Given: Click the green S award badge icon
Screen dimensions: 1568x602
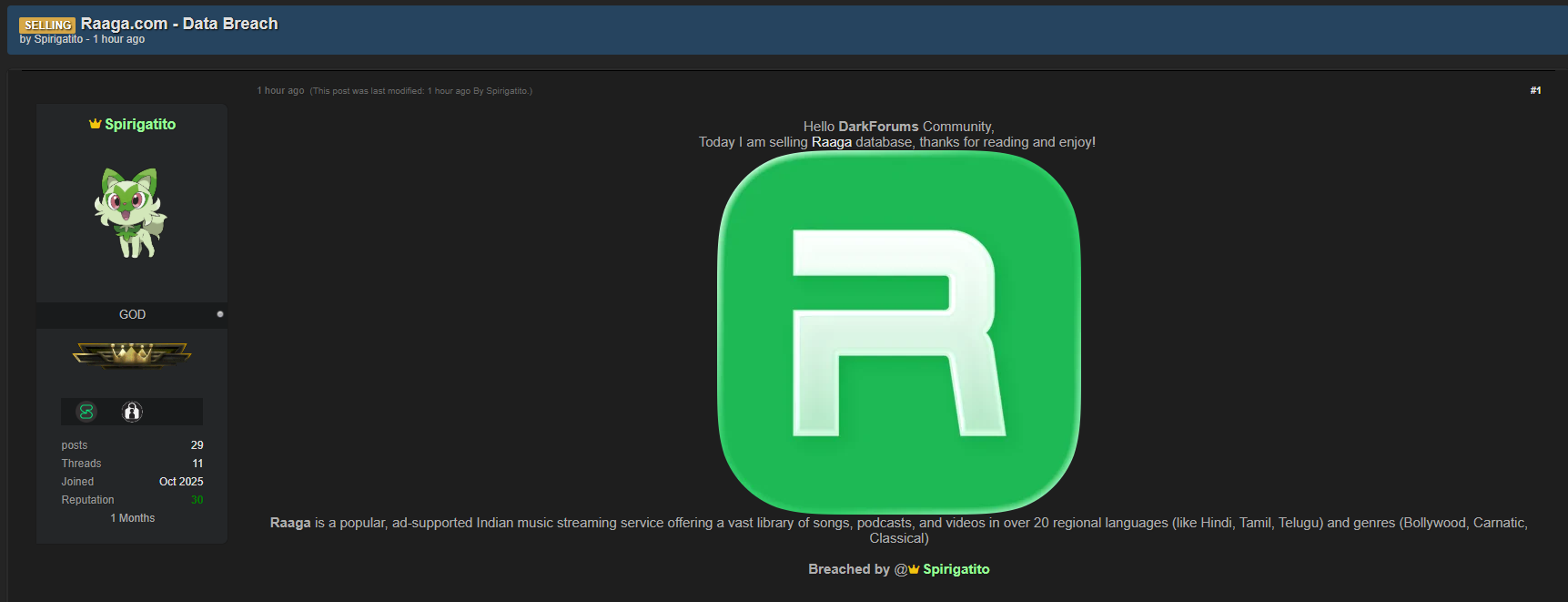Looking at the screenshot, I should 86,412.
